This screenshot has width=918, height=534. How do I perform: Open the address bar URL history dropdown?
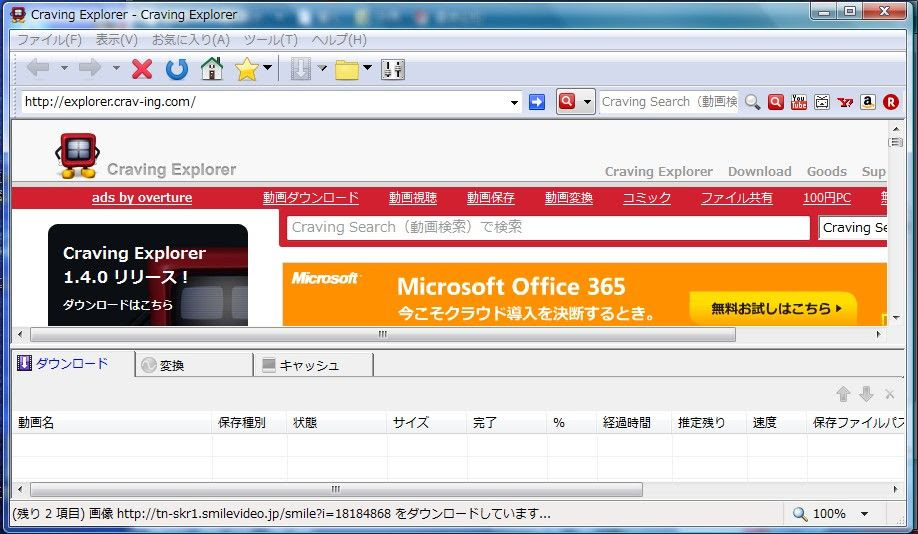(x=514, y=102)
